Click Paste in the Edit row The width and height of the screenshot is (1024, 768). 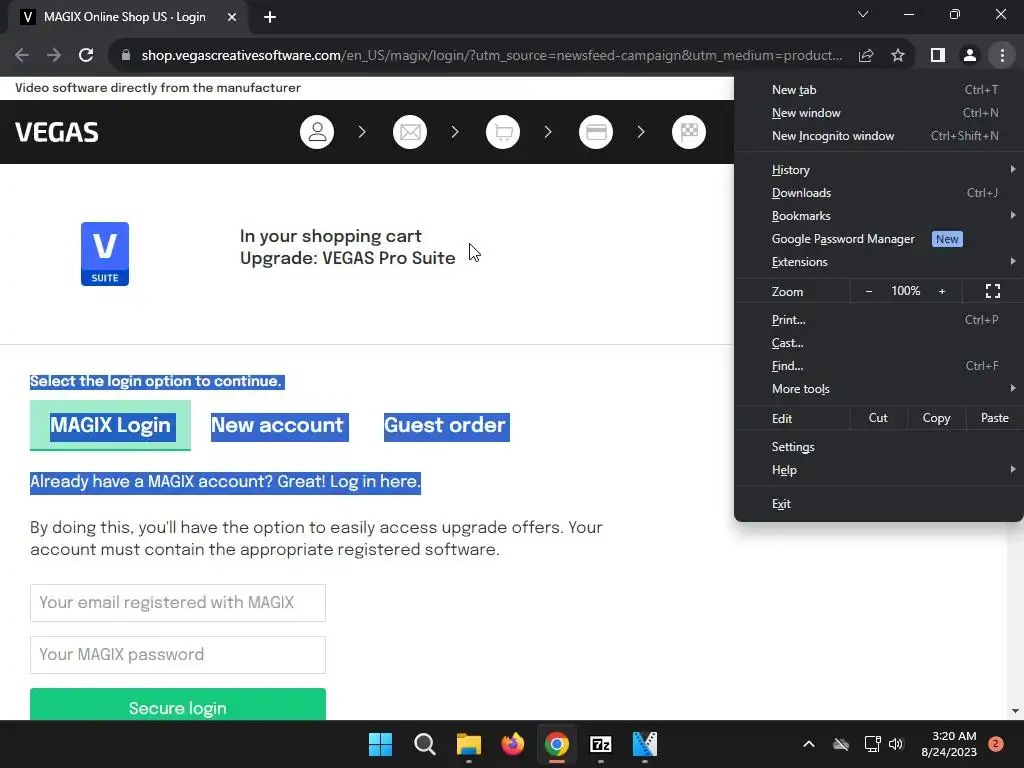point(995,418)
